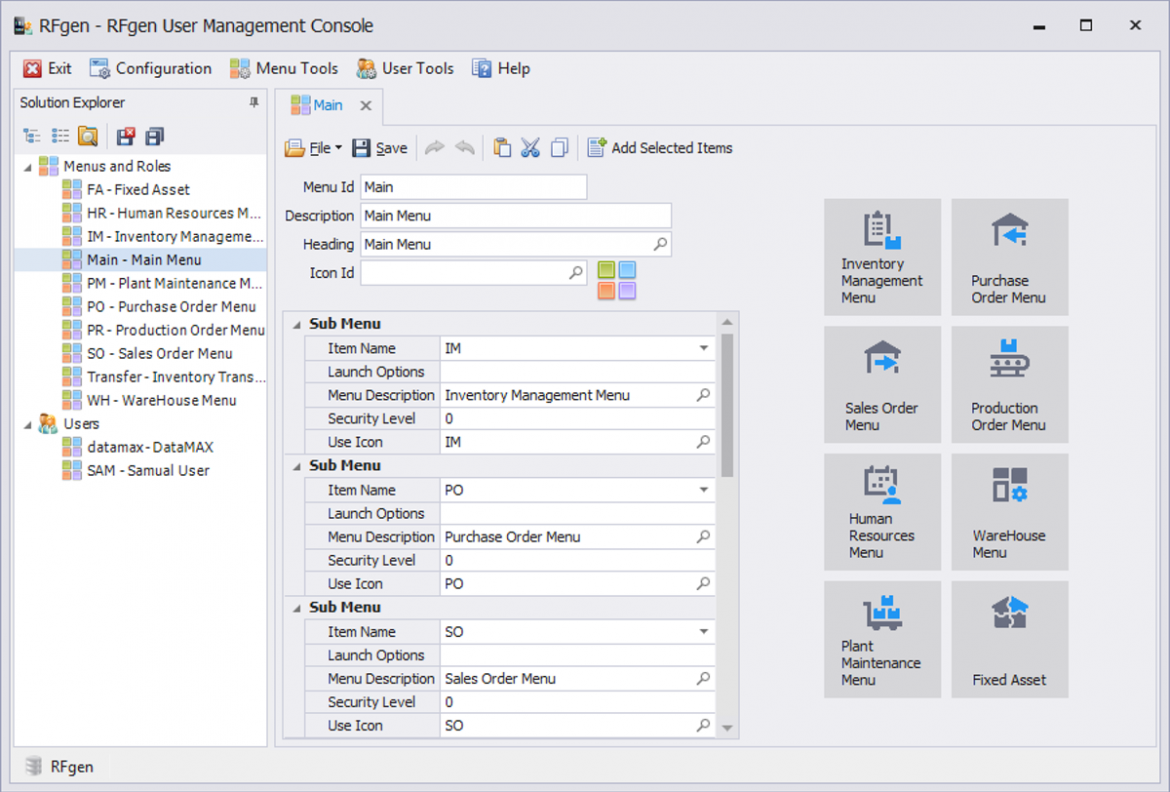Click the Paste clipboard icon in the toolbar

click(x=502, y=148)
